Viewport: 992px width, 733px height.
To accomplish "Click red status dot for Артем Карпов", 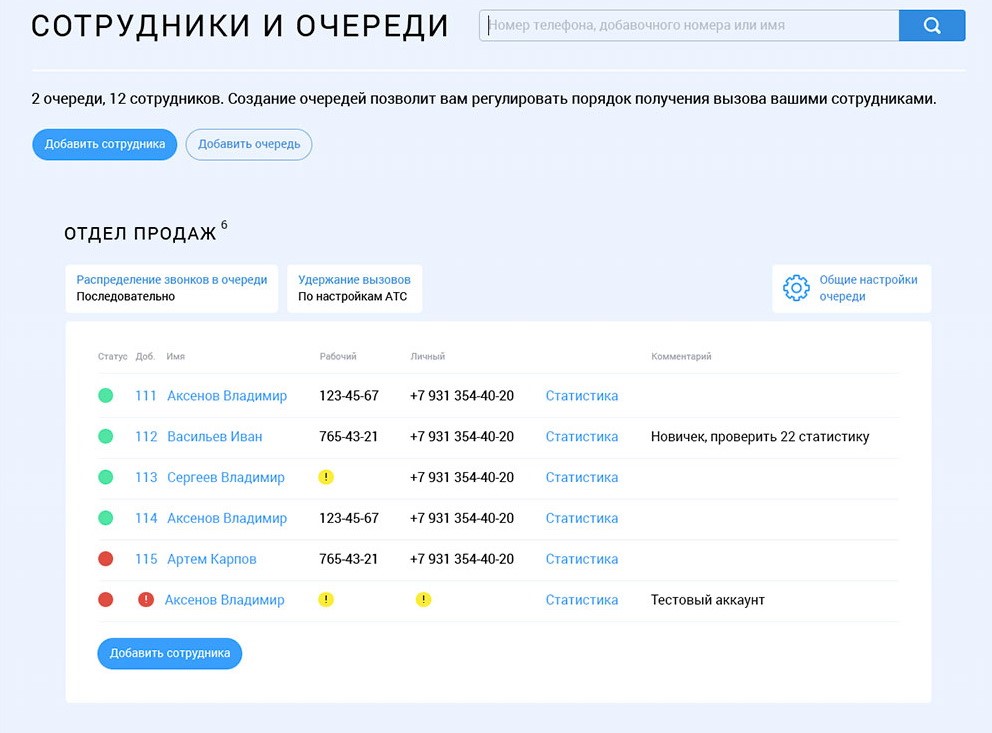I will [x=106, y=558].
